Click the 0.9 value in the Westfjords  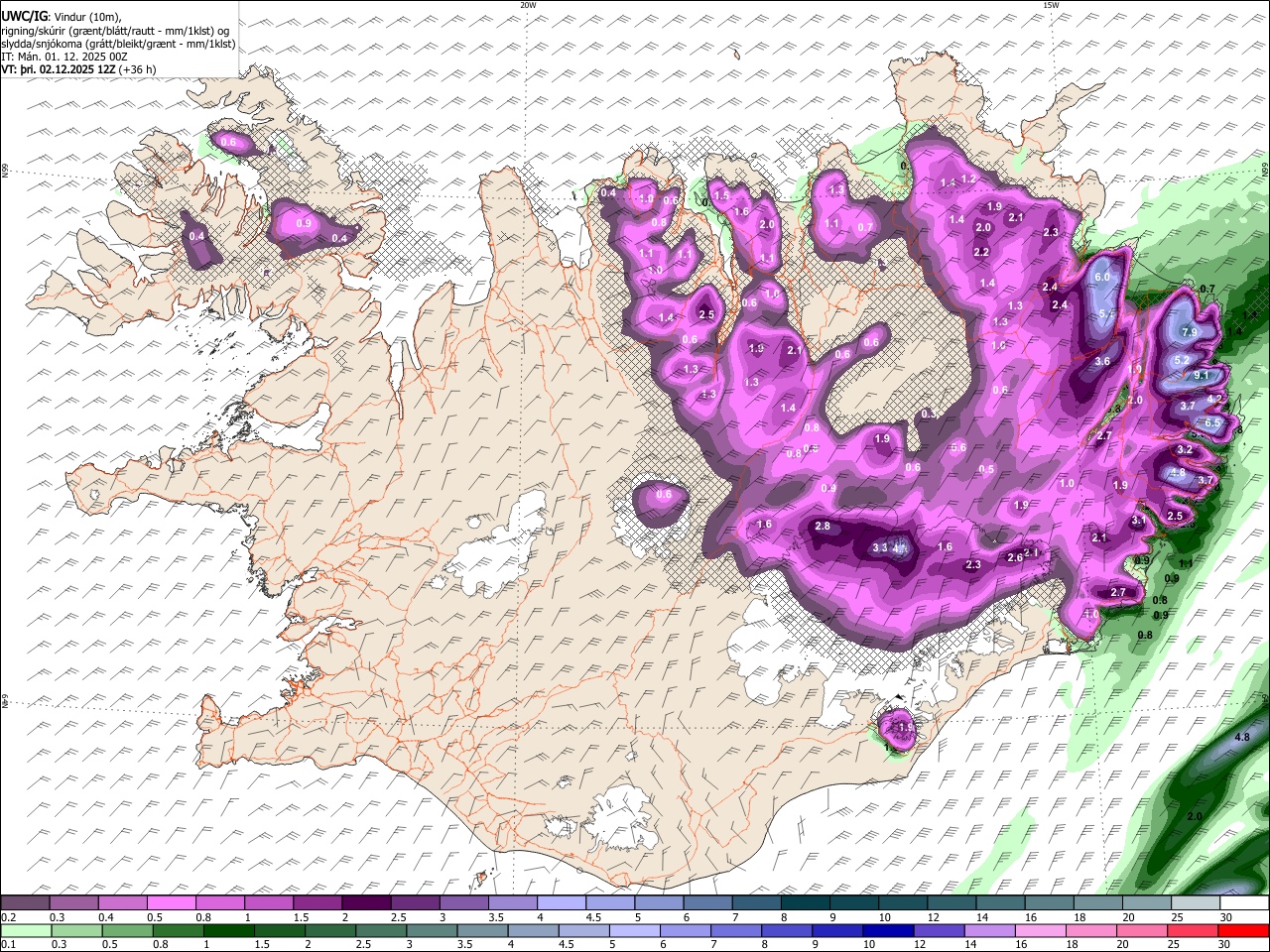[x=304, y=223]
